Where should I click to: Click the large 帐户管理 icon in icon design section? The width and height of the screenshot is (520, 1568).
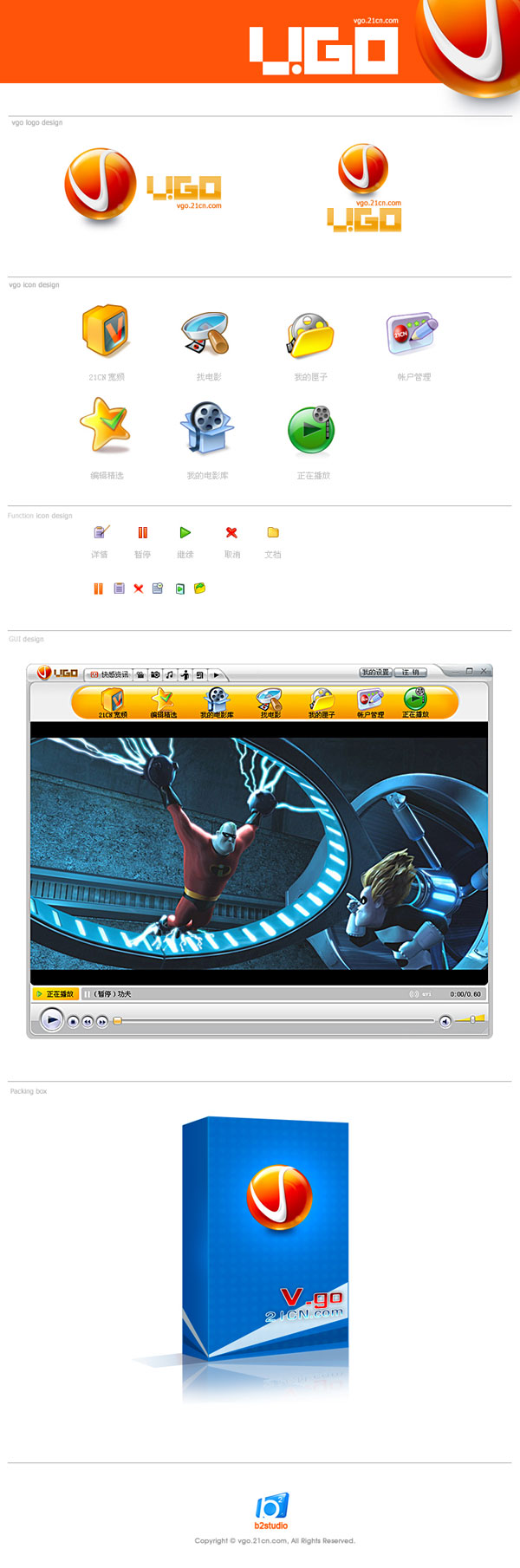click(412, 333)
